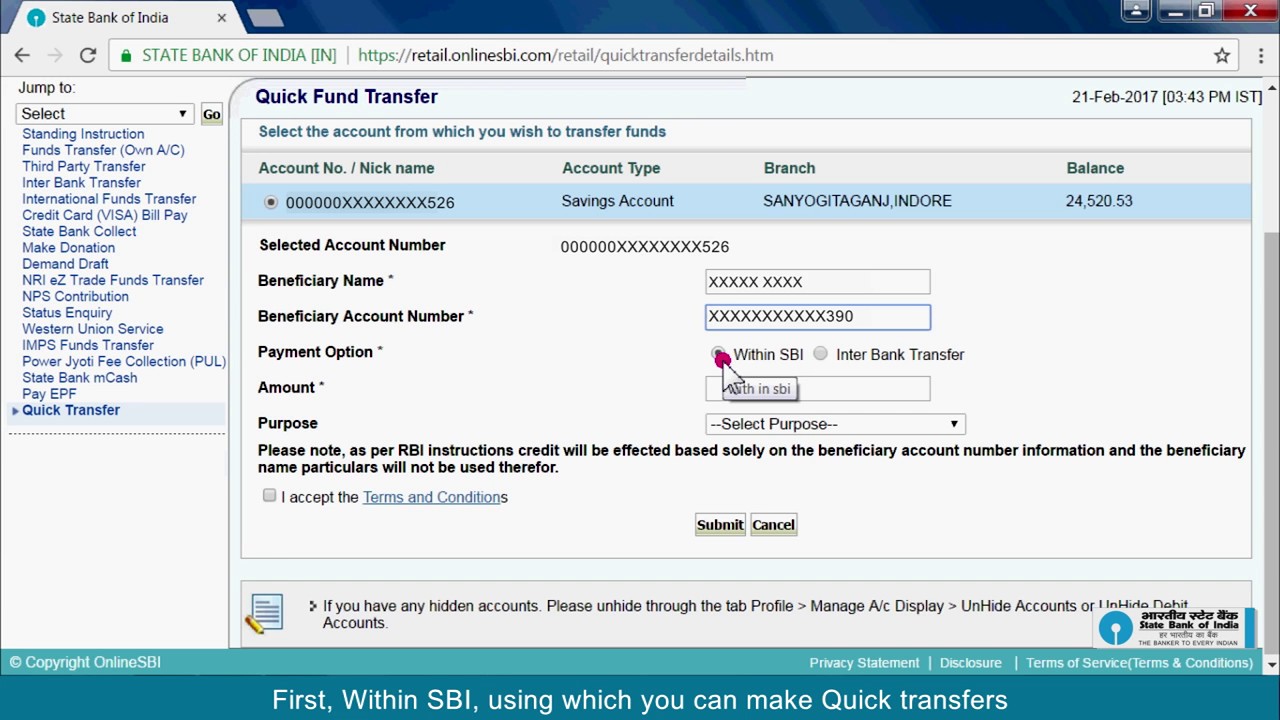The image size is (1280, 720).
Task: Bookmark this page with the star icon
Action: click(x=1222, y=56)
